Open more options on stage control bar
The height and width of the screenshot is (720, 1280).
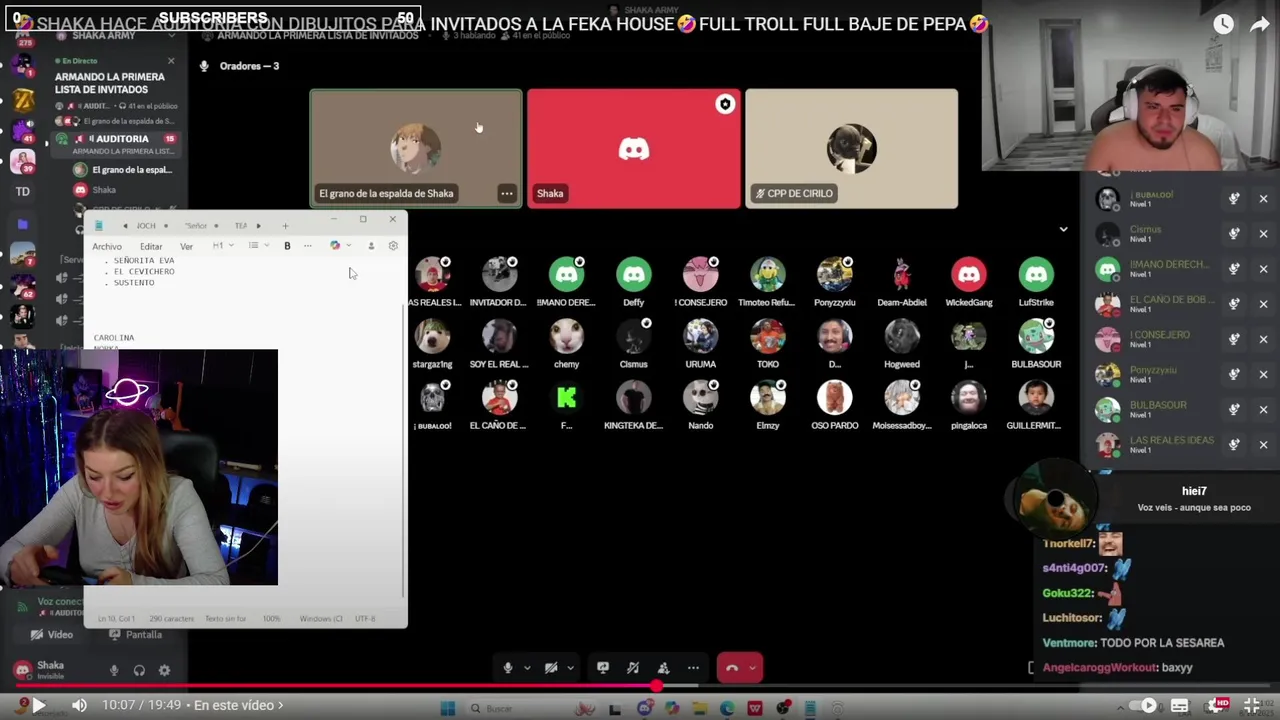pos(693,668)
